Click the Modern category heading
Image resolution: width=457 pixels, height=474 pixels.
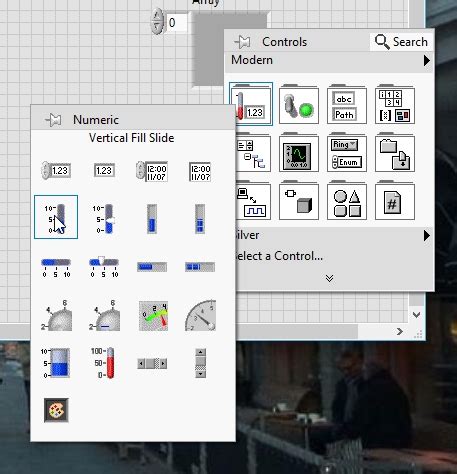click(x=252, y=60)
